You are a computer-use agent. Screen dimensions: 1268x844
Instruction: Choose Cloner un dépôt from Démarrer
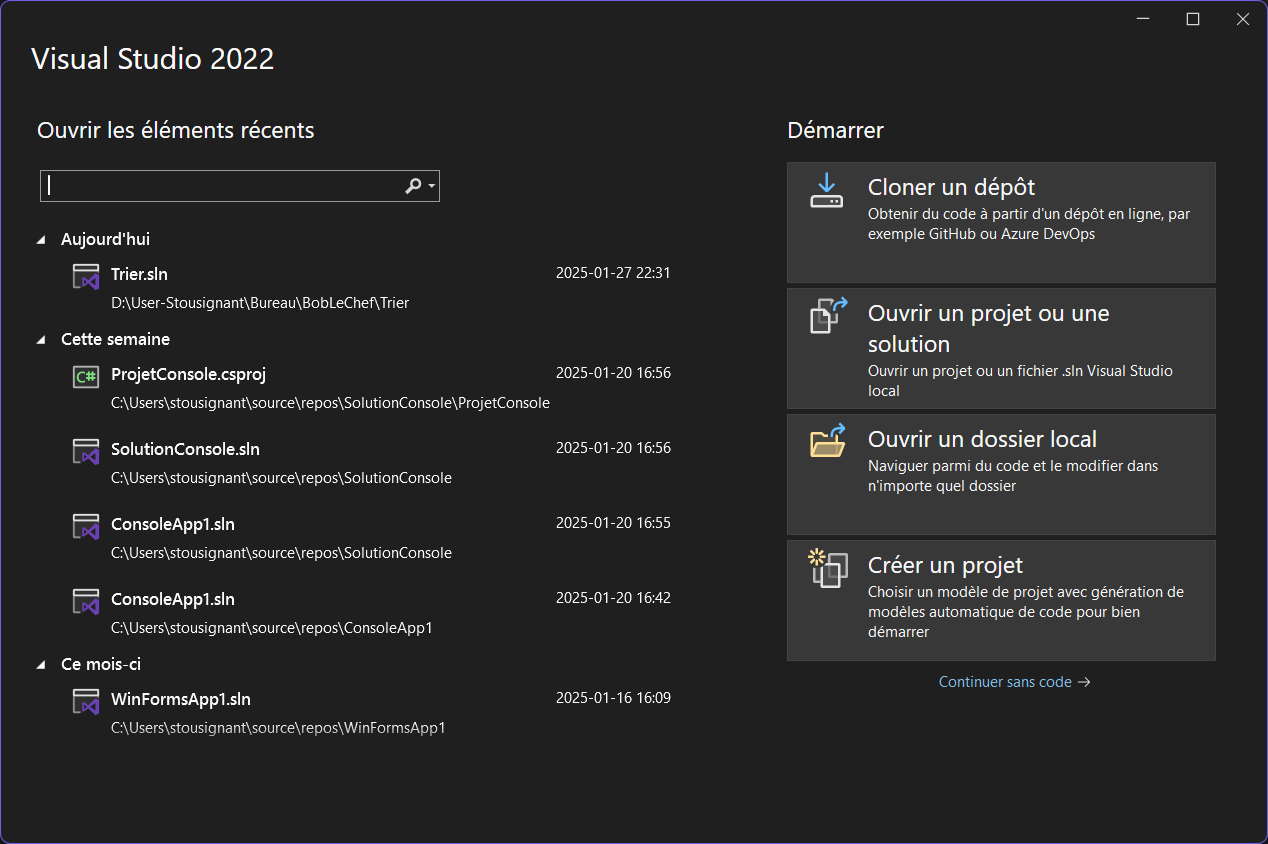1000,222
